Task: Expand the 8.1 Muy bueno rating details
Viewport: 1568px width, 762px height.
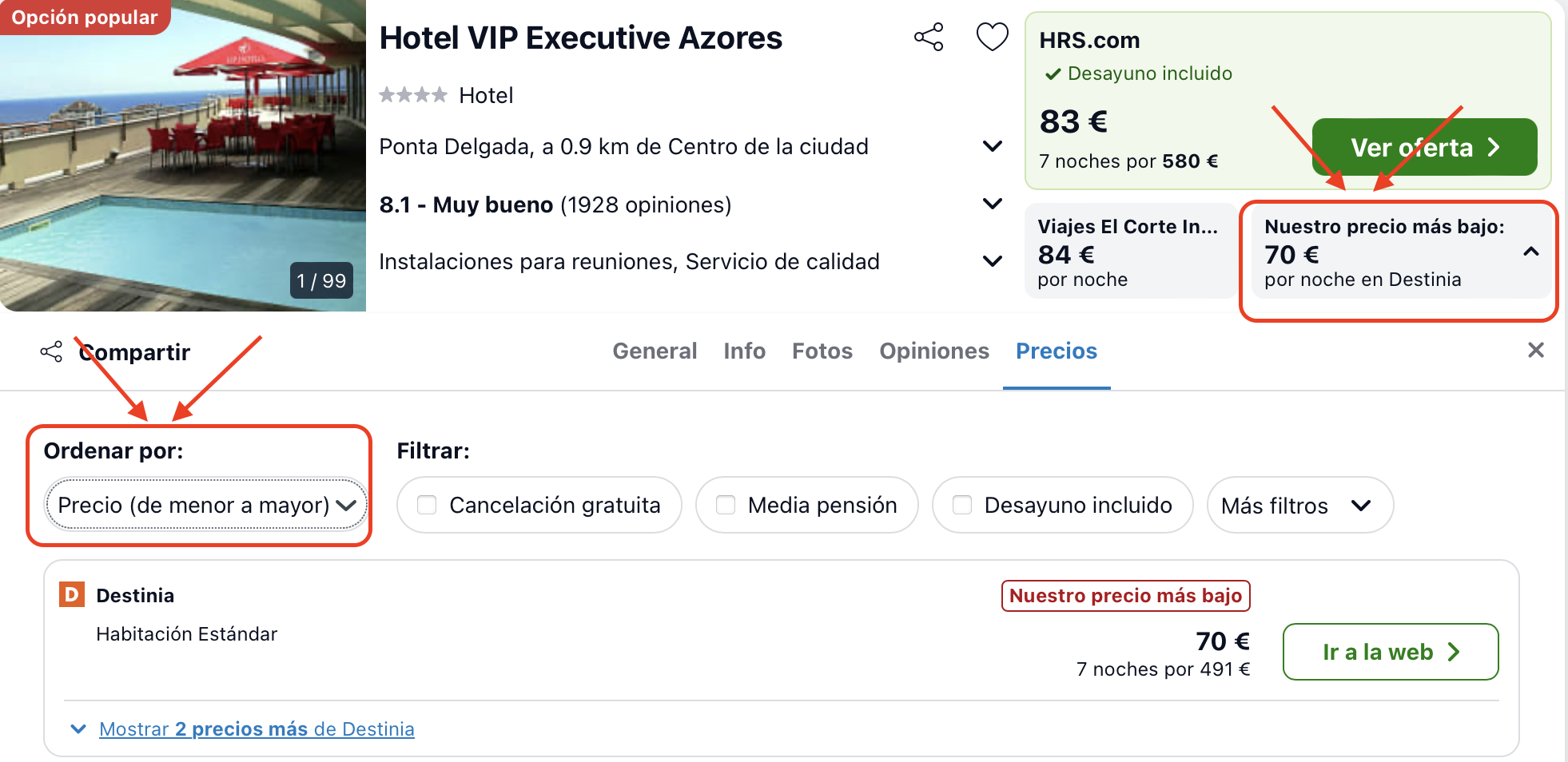Action: tap(992, 204)
